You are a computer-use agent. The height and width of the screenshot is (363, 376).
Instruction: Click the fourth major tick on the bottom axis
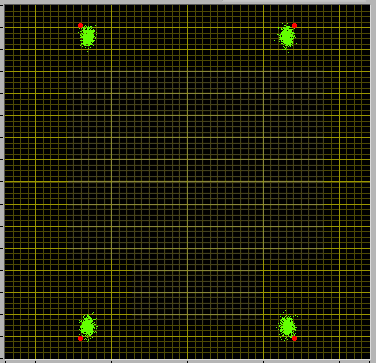264,361
